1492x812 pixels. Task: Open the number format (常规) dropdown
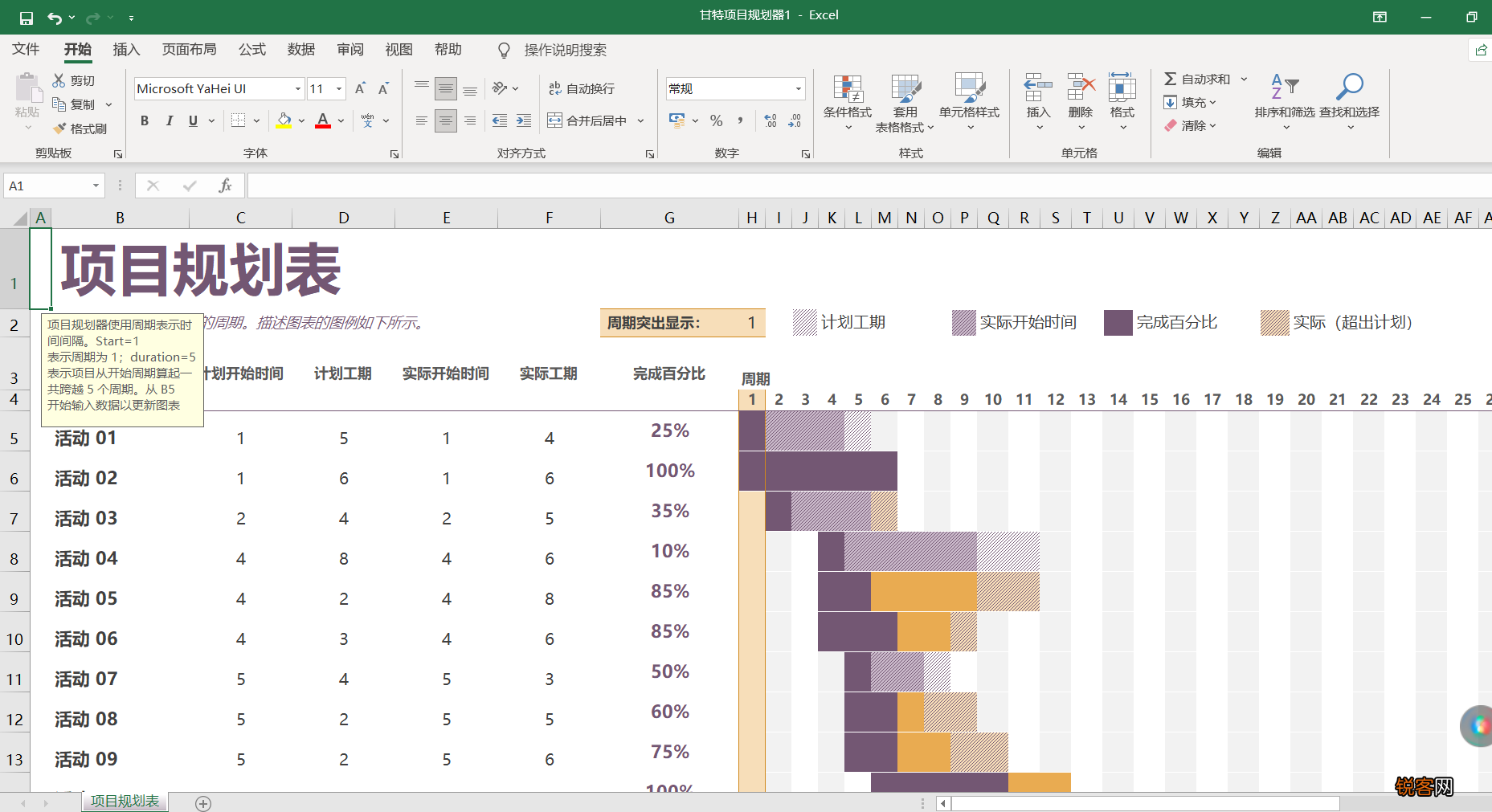coord(798,88)
